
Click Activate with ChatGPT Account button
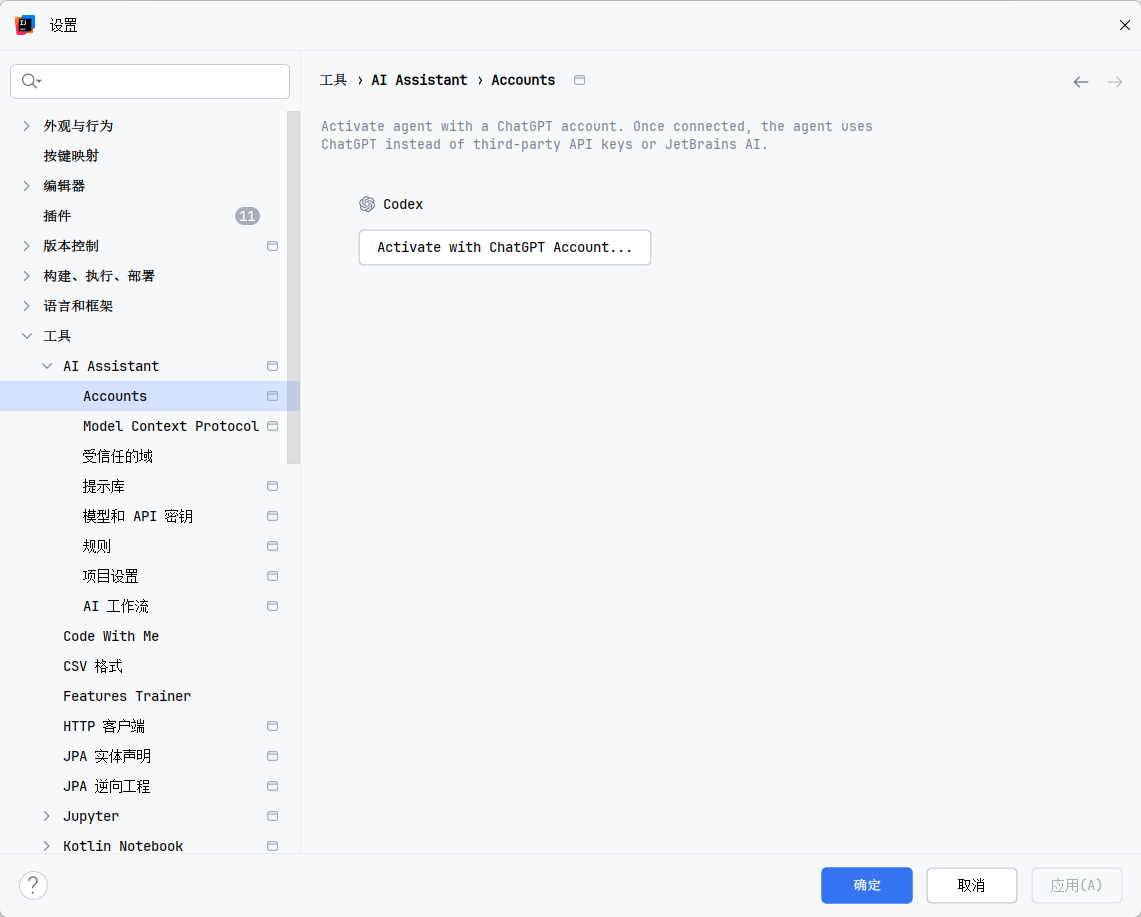[504, 247]
